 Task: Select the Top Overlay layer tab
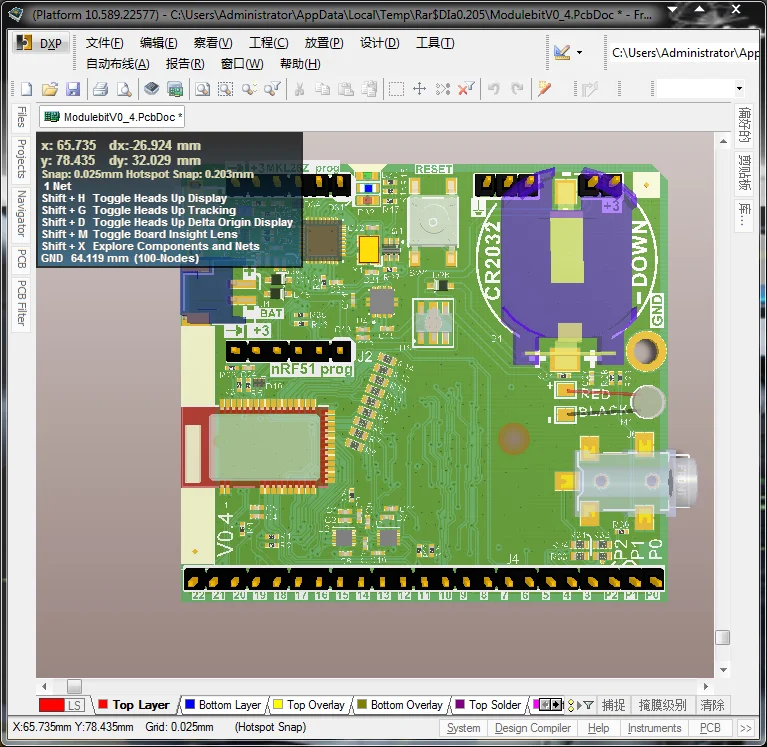316,705
